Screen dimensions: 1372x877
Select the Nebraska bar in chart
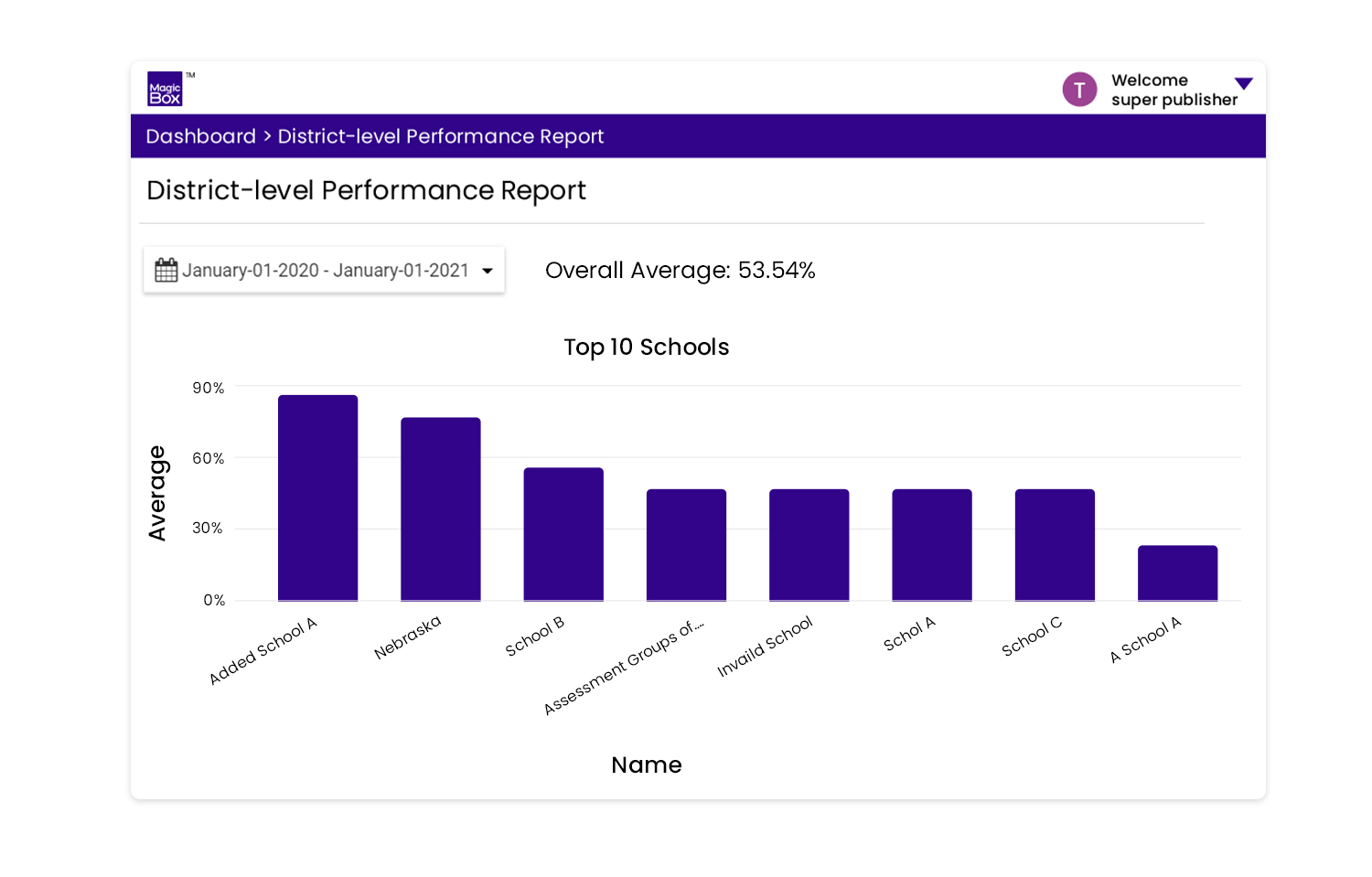[x=441, y=509]
